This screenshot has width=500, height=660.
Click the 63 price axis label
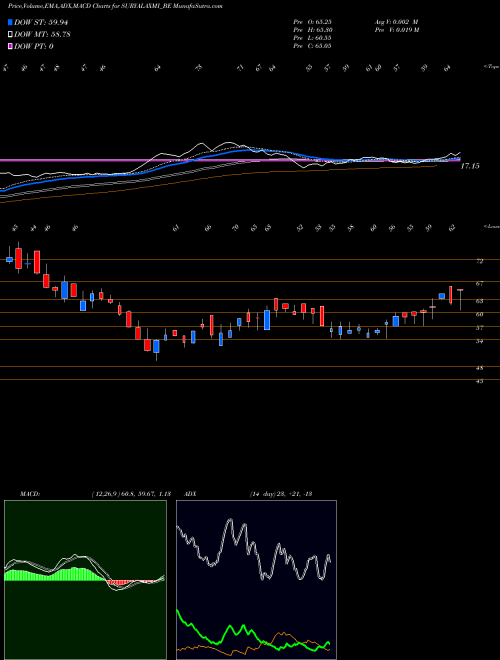(x=479, y=301)
